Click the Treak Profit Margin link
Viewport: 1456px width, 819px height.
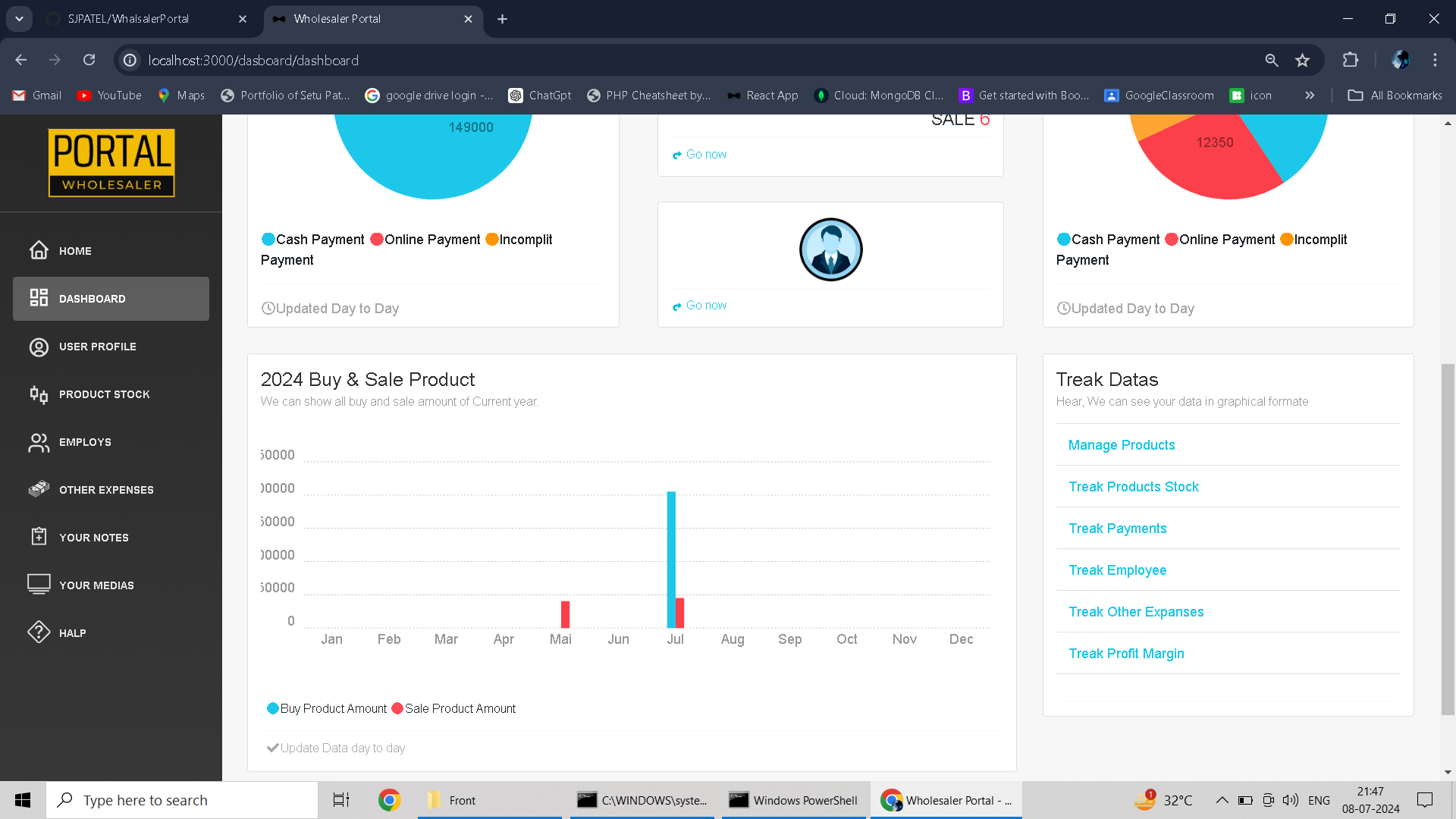click(1126, 654)
